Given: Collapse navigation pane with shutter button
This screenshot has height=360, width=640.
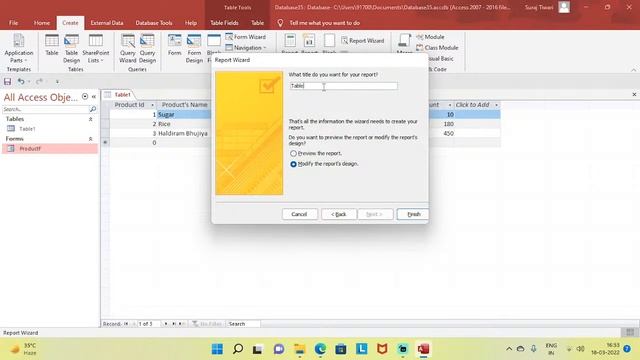Looking at the screenshot, I should pos(94,97).
